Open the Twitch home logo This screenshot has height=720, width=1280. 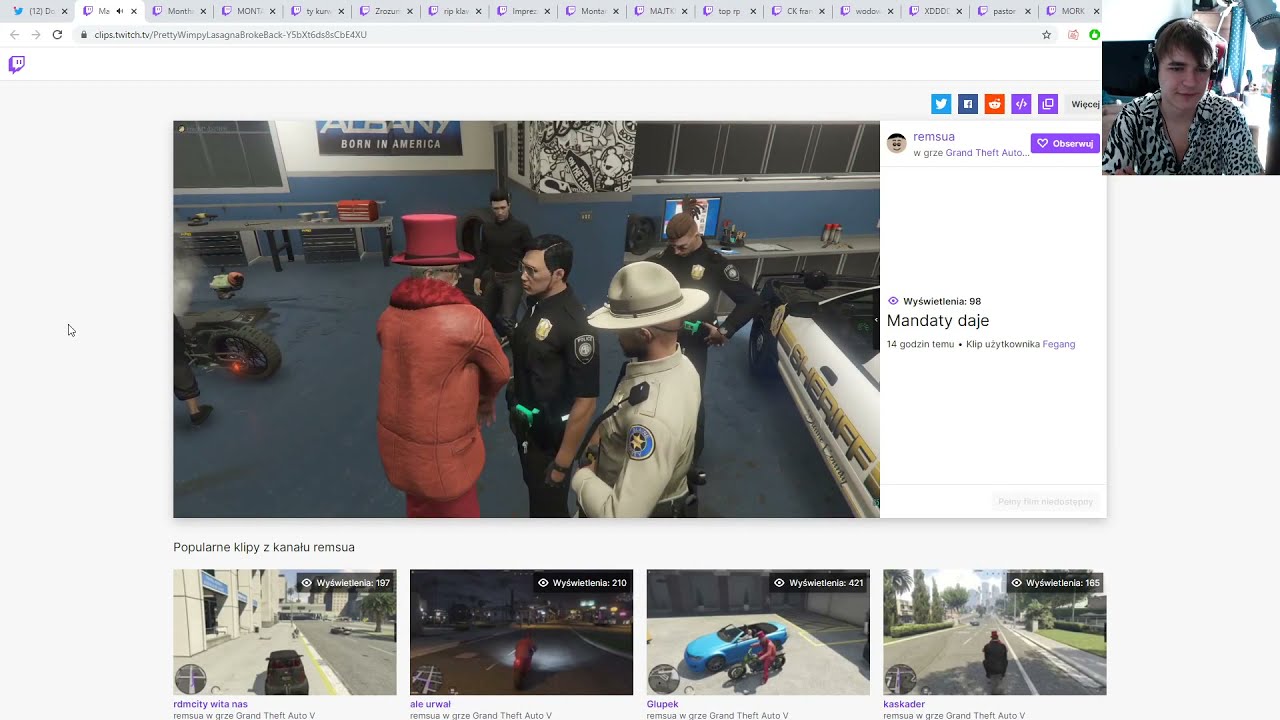(x=16, y=65)
